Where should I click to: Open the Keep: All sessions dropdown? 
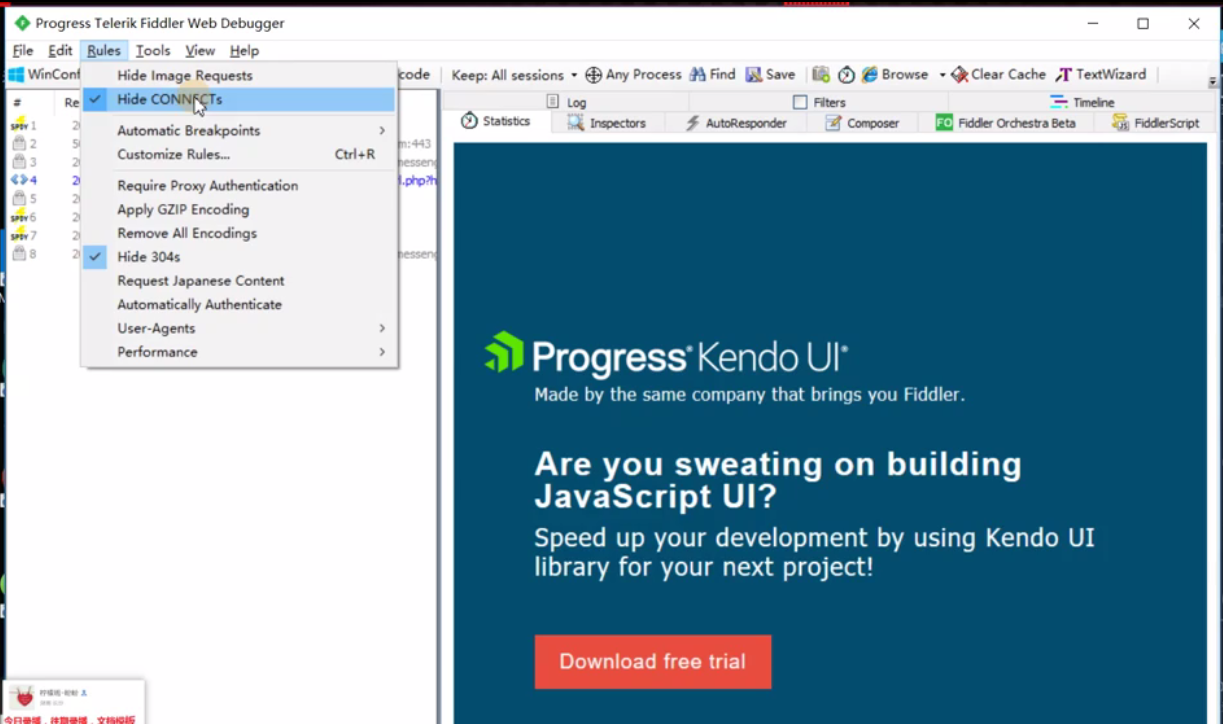pyautogui.click(x=514, y=75)
